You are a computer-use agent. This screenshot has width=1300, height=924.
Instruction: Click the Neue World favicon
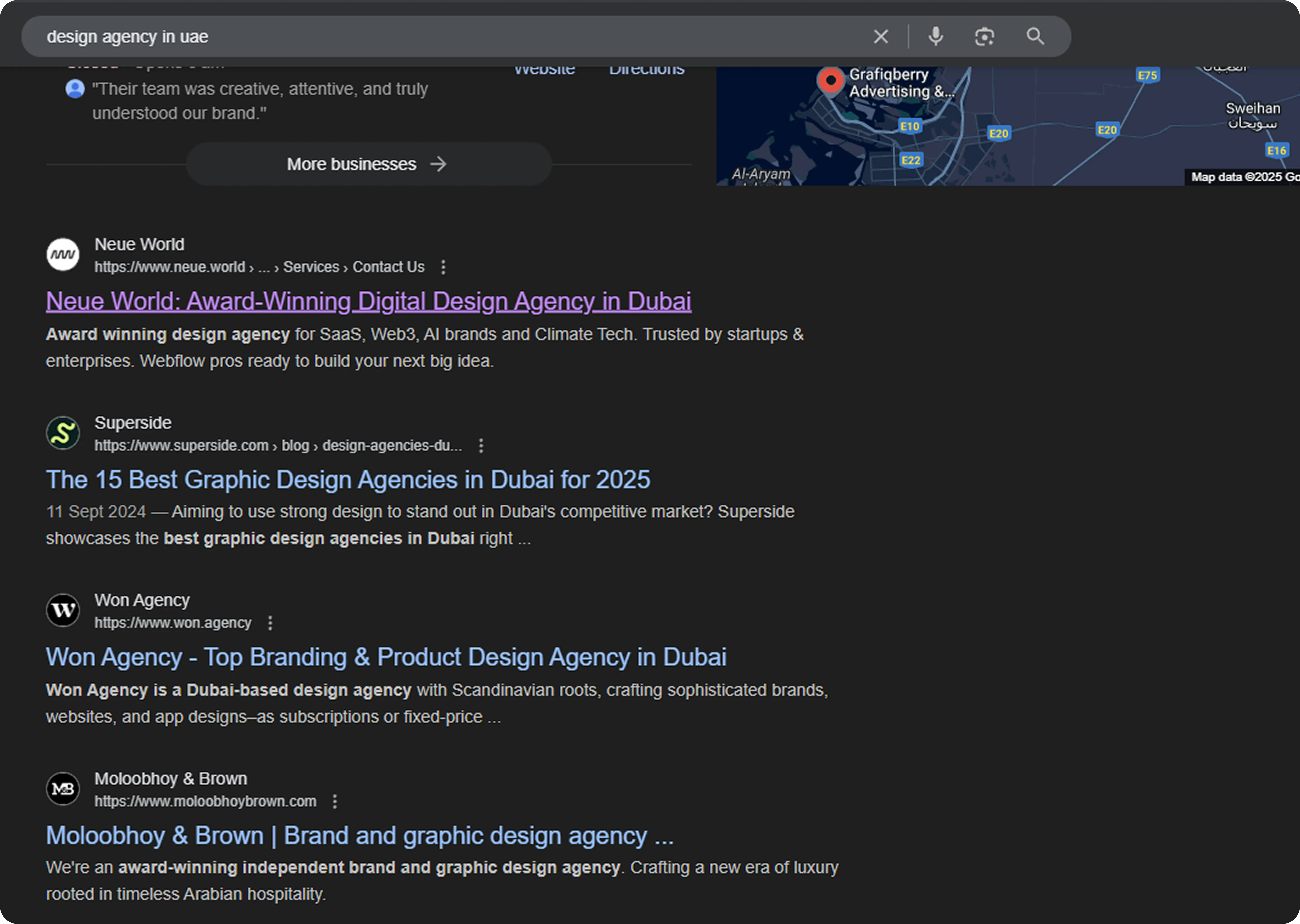(x=63, y=254)
